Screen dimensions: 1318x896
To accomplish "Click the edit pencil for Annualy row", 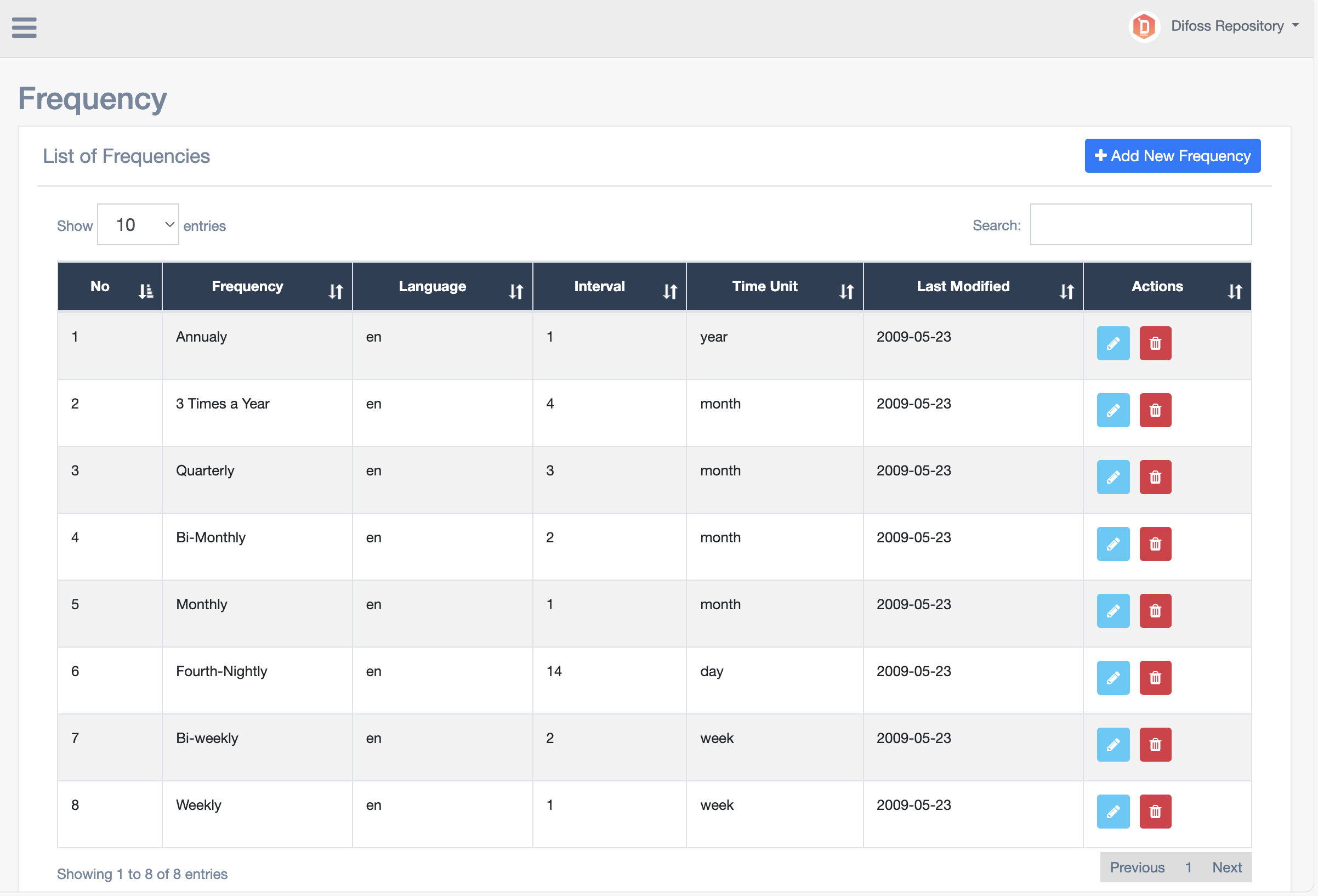I will [1113, 343].
